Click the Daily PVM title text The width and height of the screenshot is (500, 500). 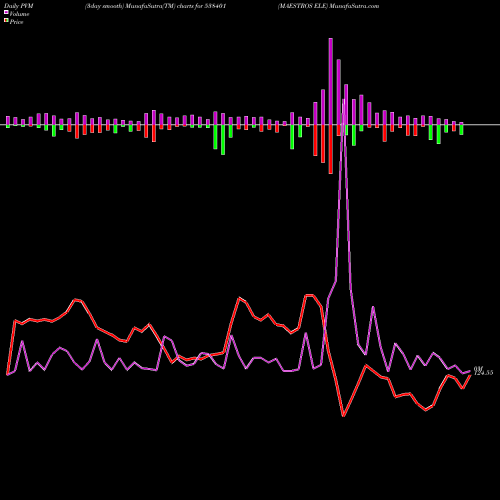(x=19, y=6)
